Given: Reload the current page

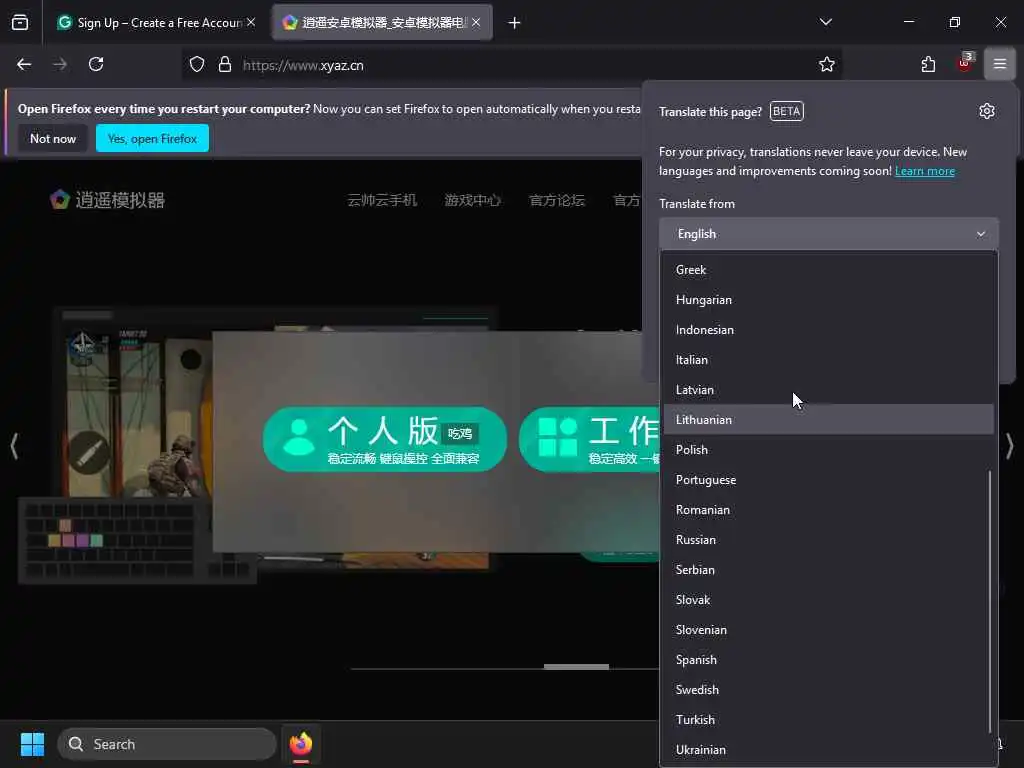Looking at the screenshot, I should coord(96,65).
